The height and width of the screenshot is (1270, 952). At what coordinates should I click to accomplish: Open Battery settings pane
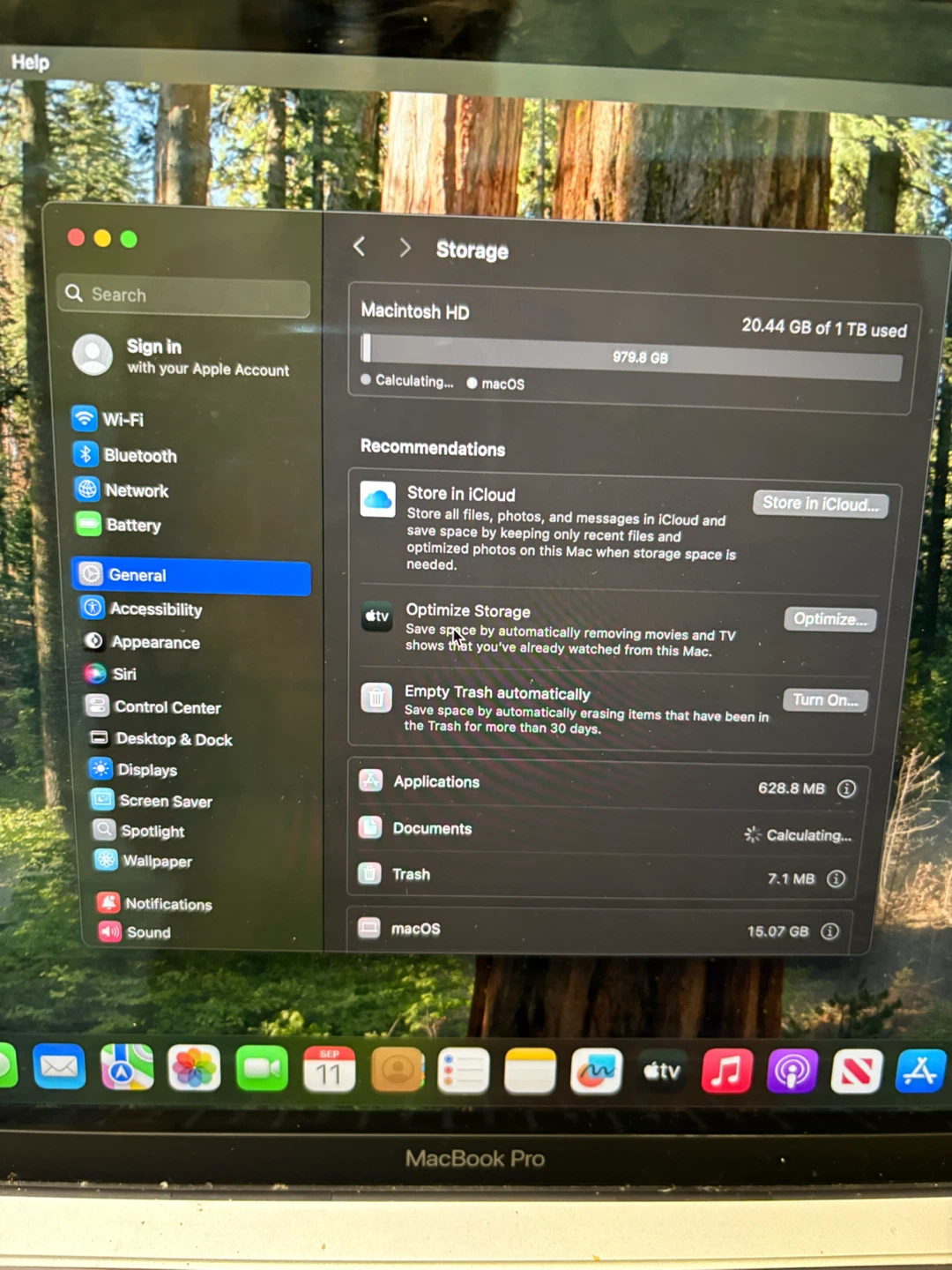pos(119,525)
